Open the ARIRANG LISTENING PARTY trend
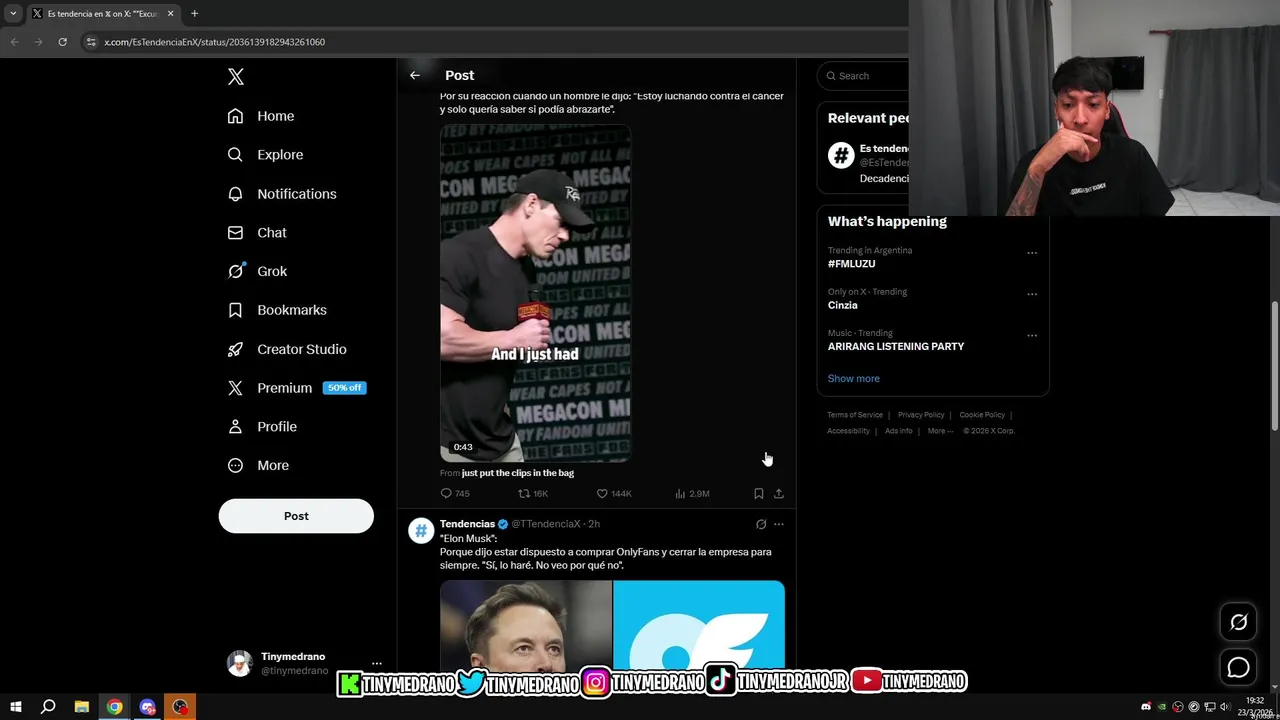This screenshot has width=1280, height=720. (x=896, y=346)
